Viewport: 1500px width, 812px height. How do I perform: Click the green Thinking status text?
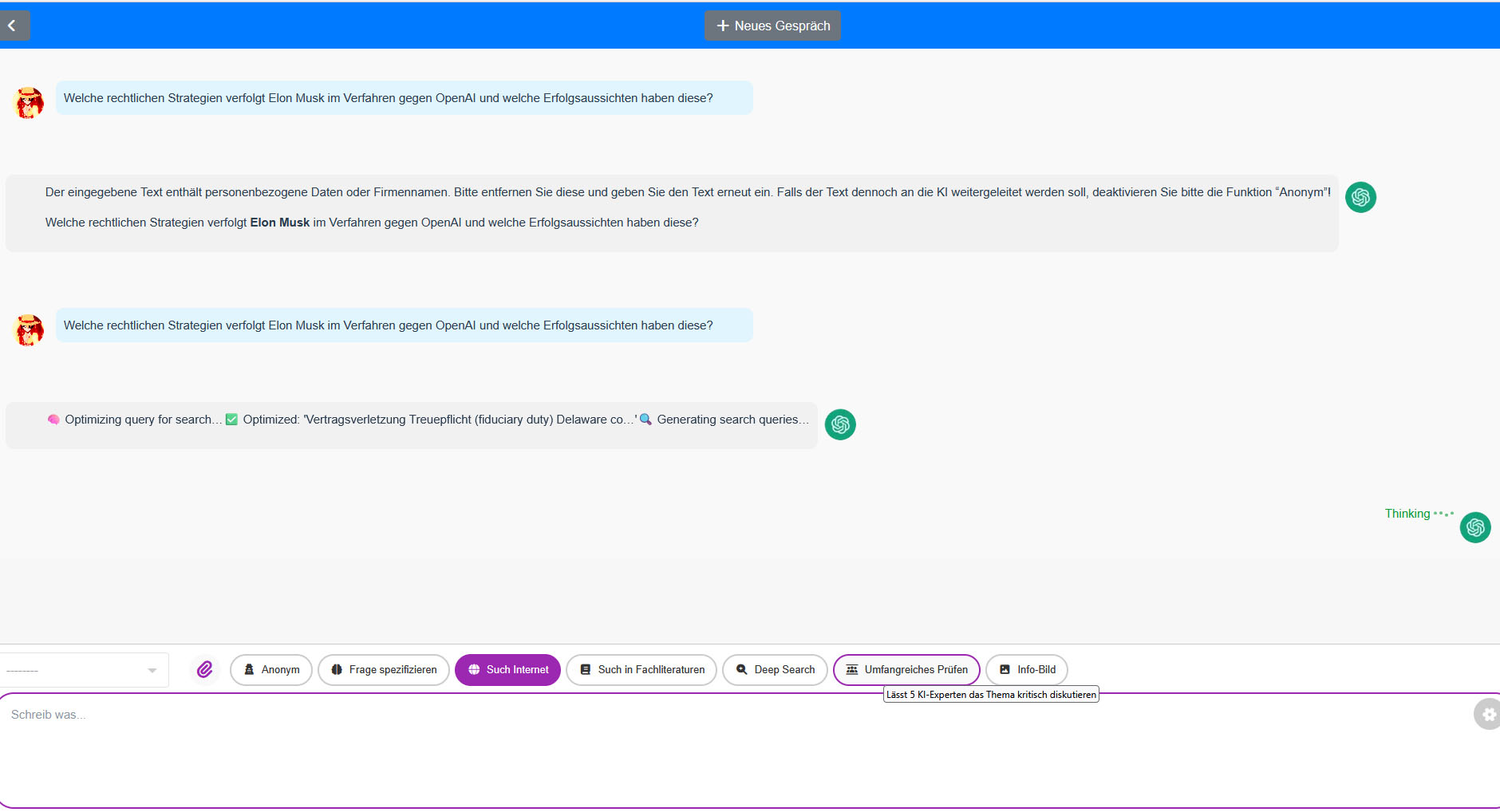1407,514
